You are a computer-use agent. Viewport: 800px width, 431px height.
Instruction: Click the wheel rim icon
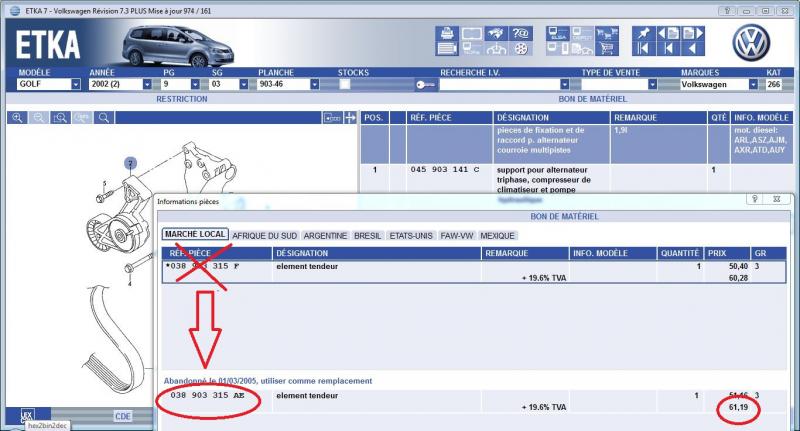pos(521,49)
